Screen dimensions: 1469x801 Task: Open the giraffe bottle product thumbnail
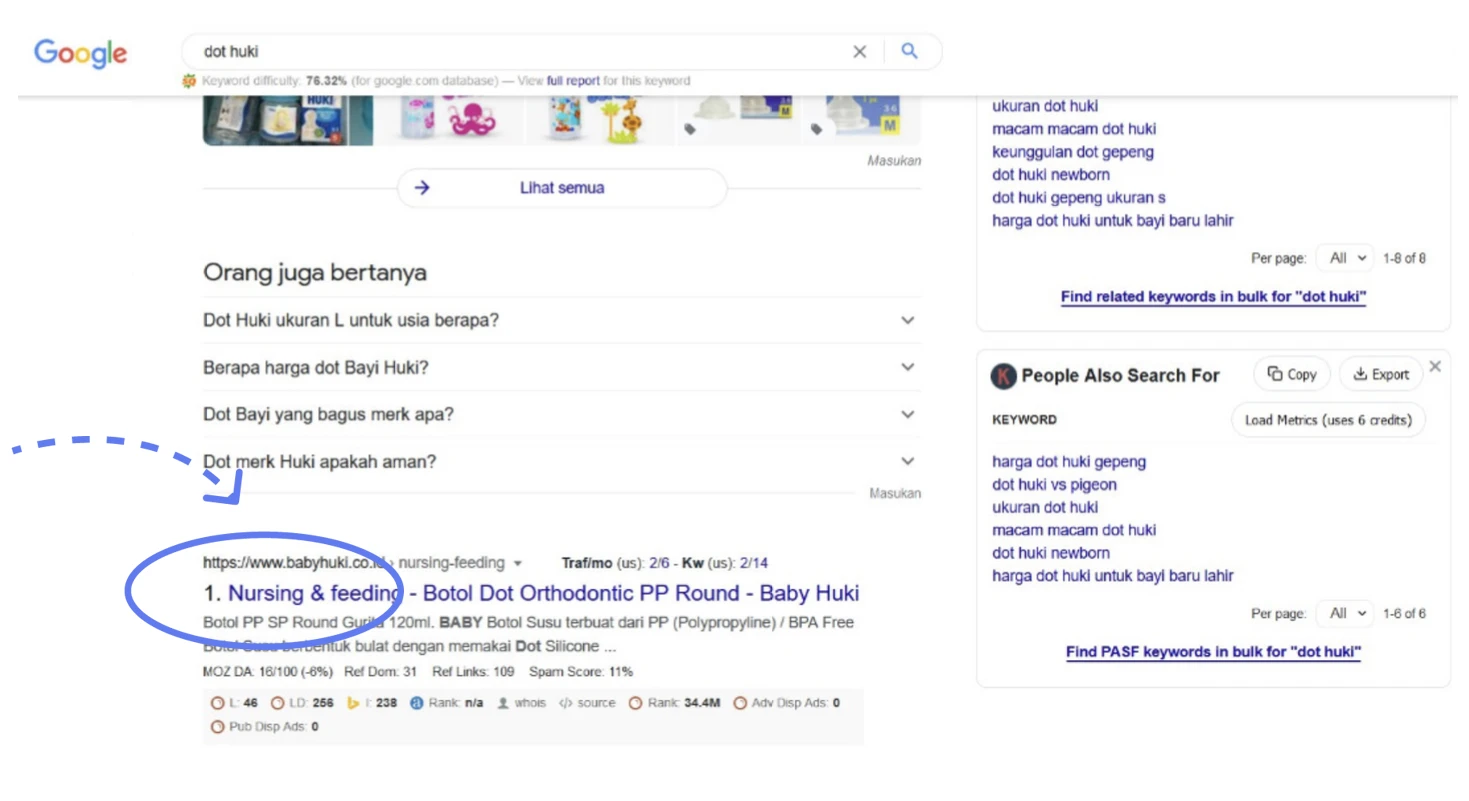coord(600,120)
